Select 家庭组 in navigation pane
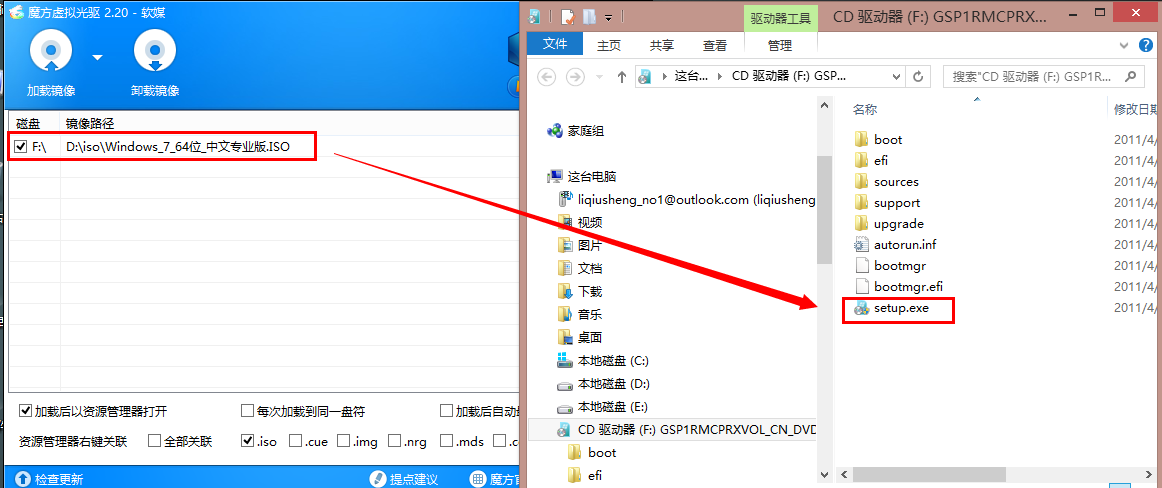Screen dimensions: 1162x488 click(576, 131)
